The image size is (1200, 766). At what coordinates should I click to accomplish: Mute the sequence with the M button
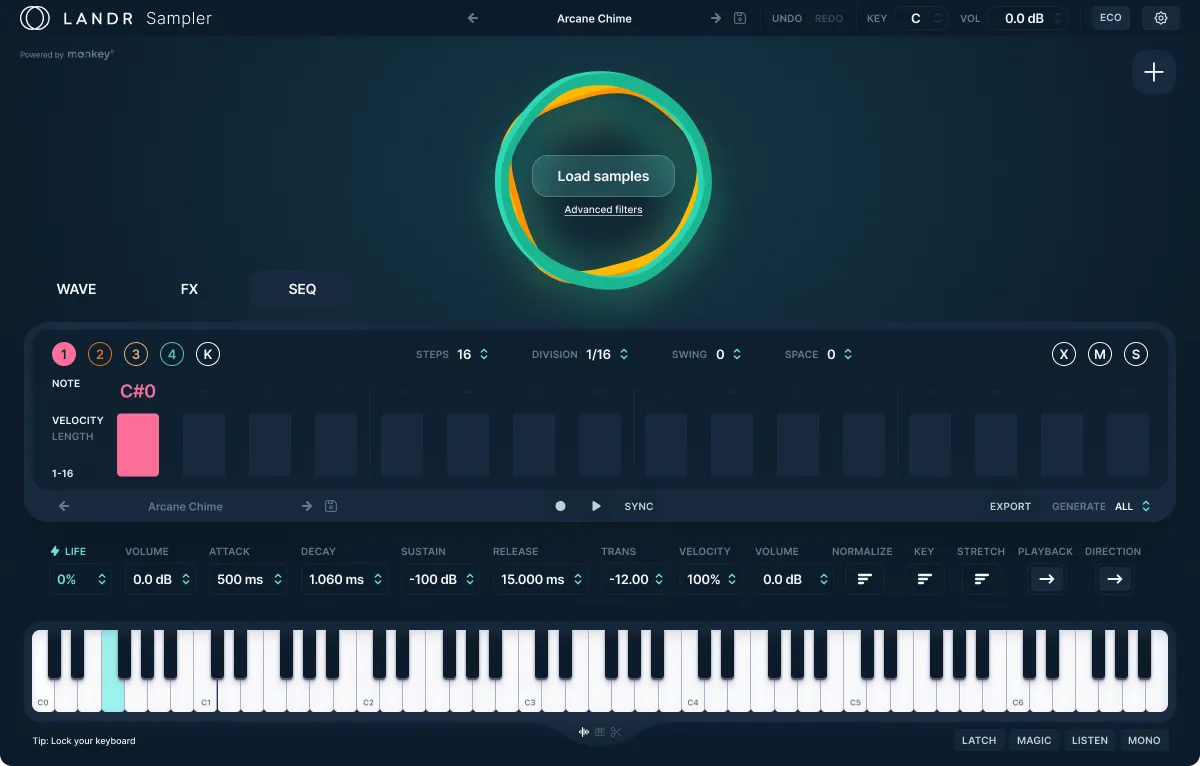click(x=1100, y=353)
